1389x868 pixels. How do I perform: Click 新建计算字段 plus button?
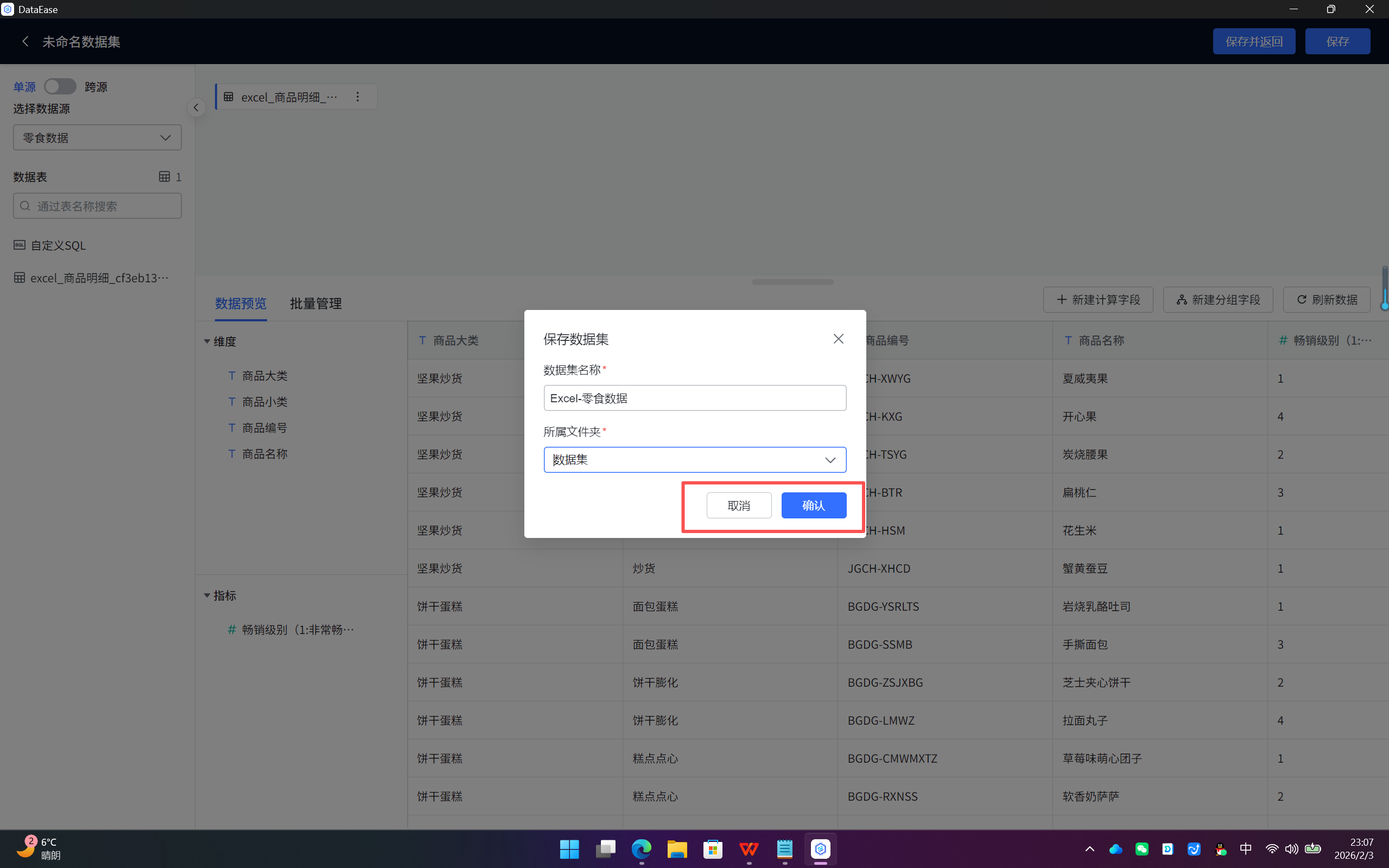coord(1098,300)
